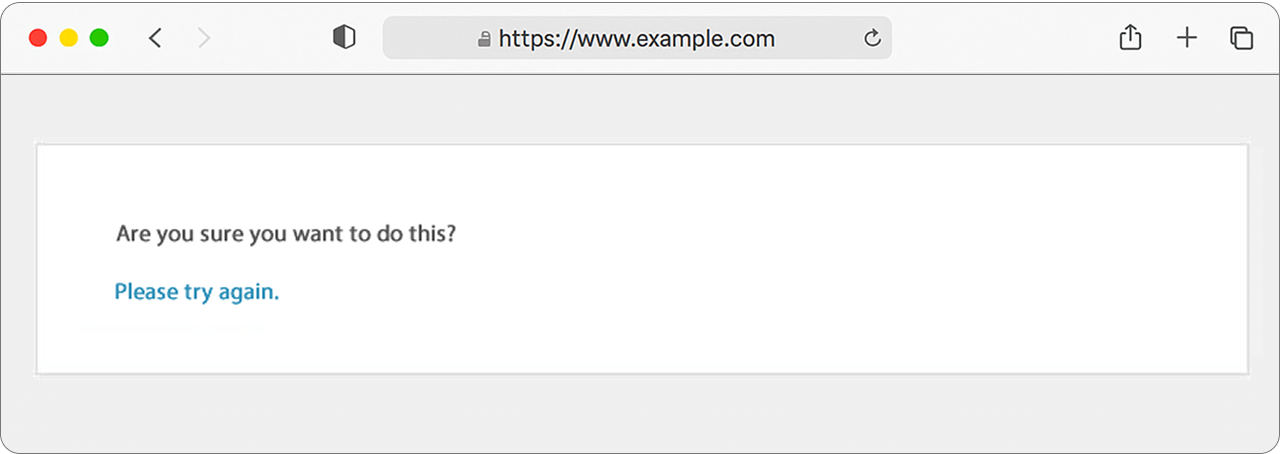
Task: Click the greyed-out forward arrow
Action: point(204,38)
